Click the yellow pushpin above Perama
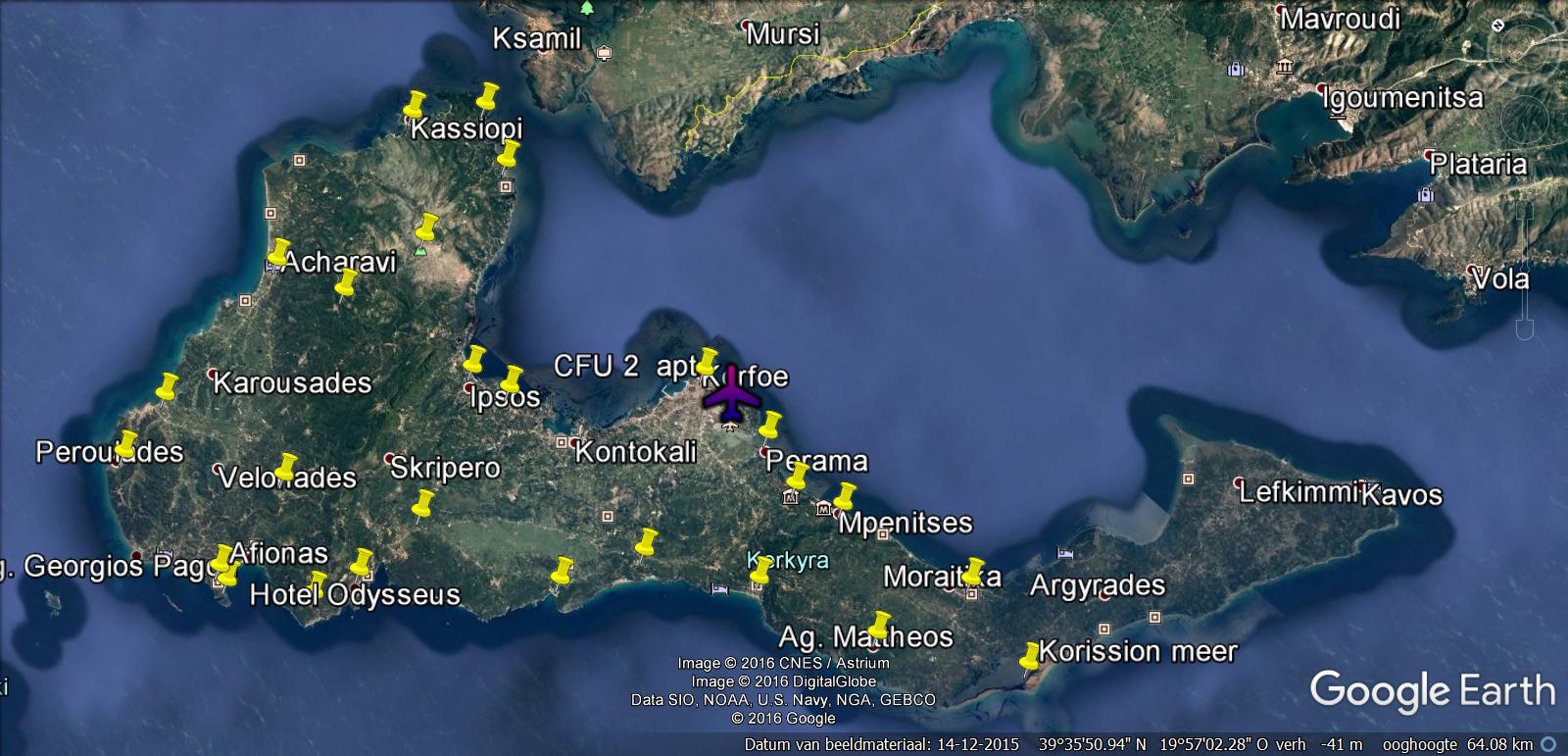 click(770, 426)
